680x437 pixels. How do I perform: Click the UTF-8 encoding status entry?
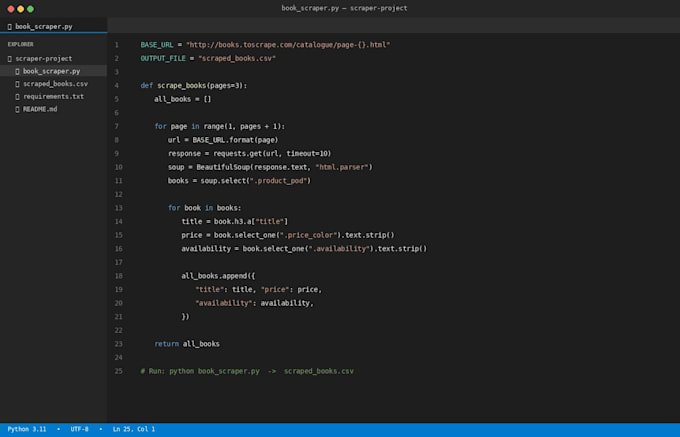(x=79, y=429)
